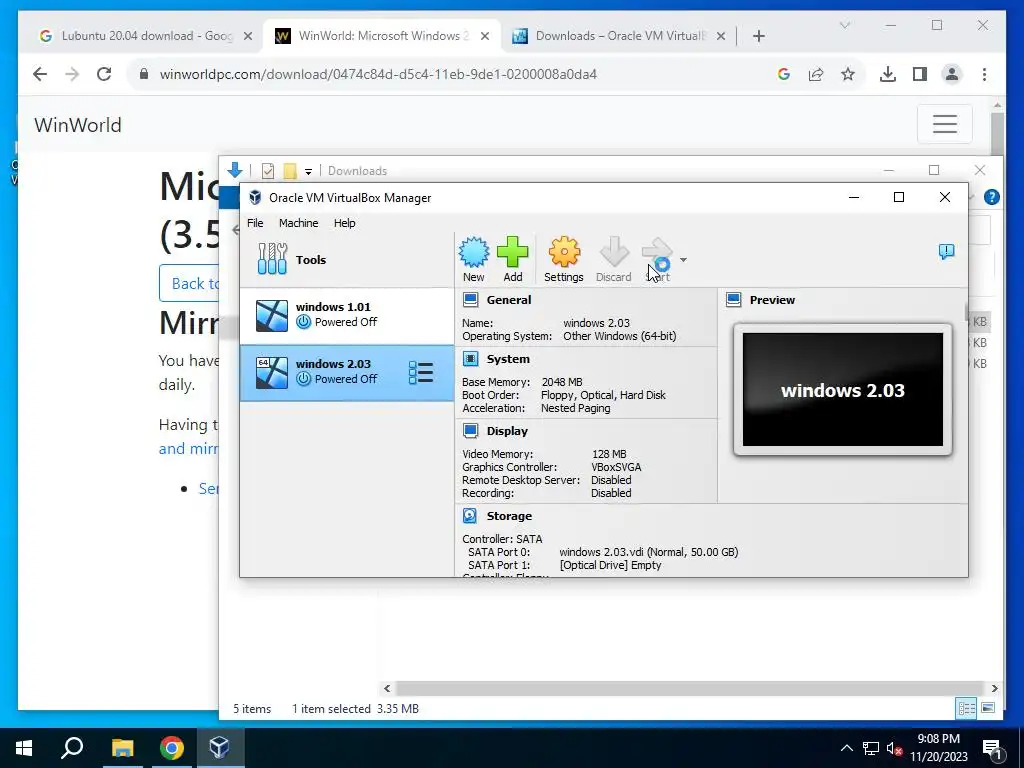Viewport: 1024px width, 768px height.
Task: Expand the Start button dropdown arrow
Action: point(683,260)
